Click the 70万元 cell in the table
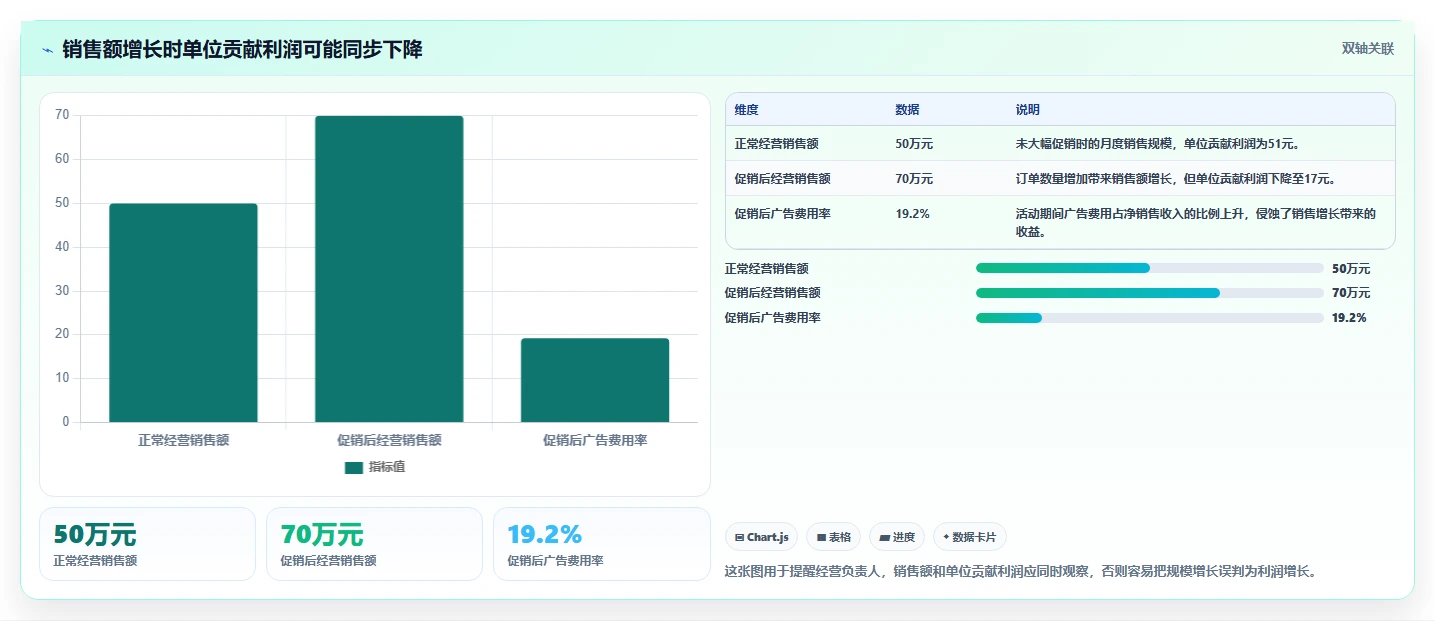 pyautogui.click(x=914, y=179)
